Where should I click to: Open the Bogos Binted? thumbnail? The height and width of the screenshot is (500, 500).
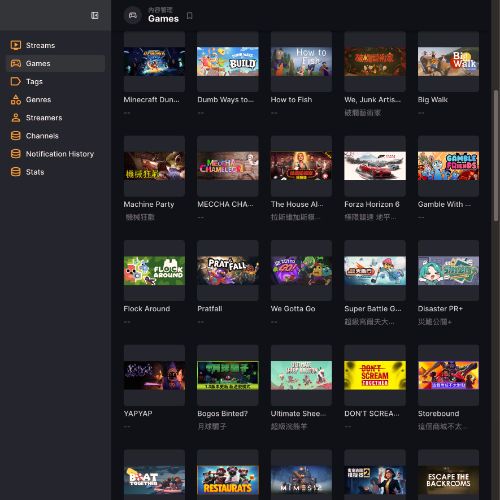tap(228, 375)
